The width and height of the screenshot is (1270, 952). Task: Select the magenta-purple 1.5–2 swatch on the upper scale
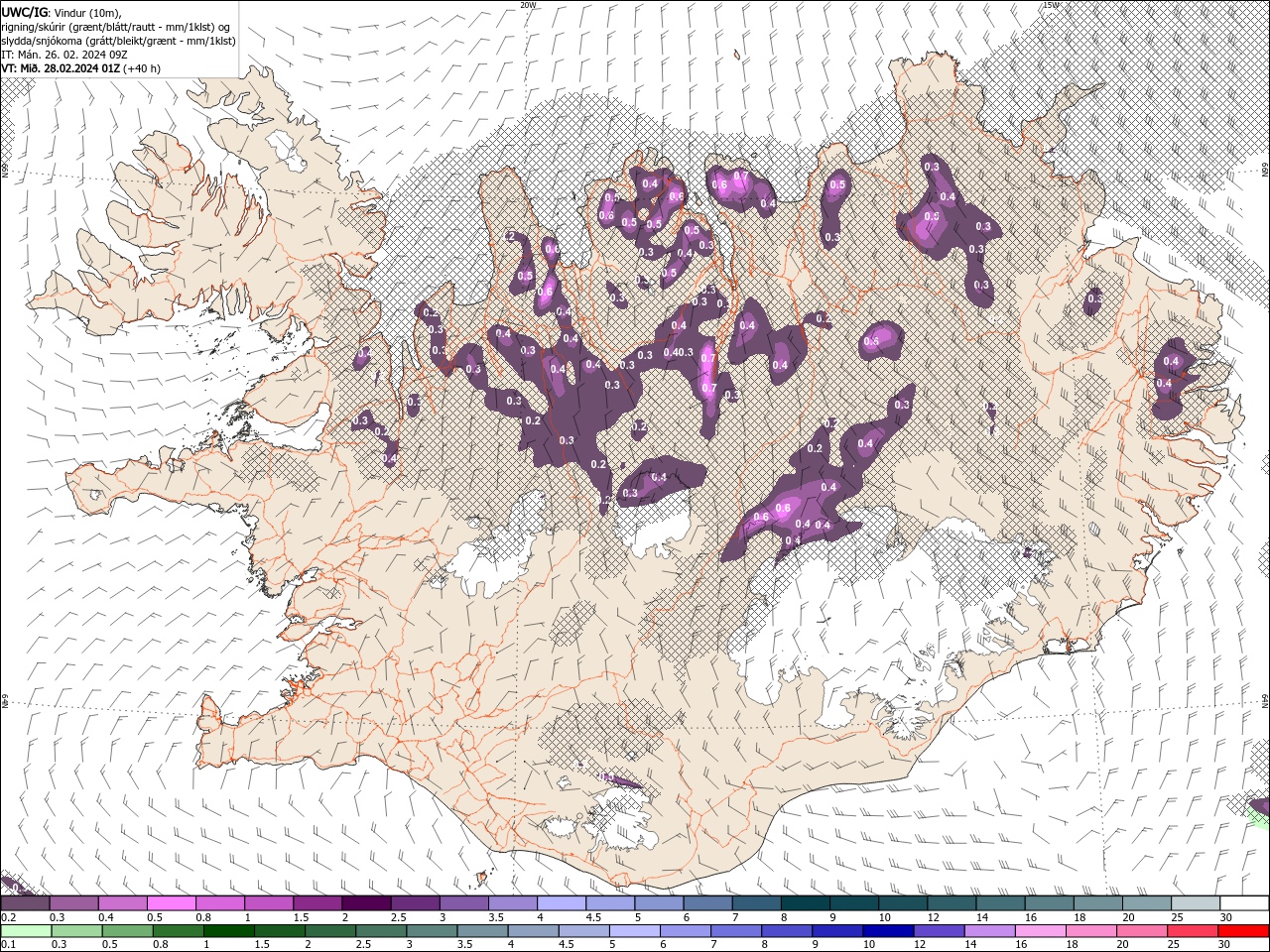pyautogui.click(x=318, y=903)
